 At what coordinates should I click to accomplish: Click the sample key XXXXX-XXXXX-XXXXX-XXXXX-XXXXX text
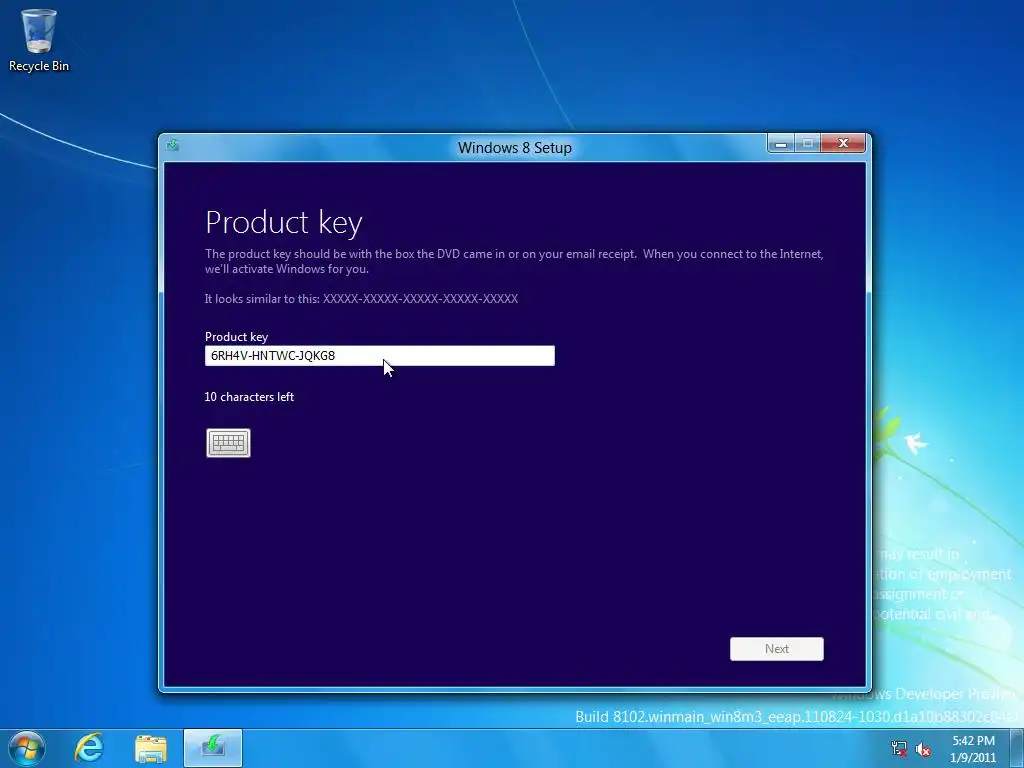[x=421, y=298]
